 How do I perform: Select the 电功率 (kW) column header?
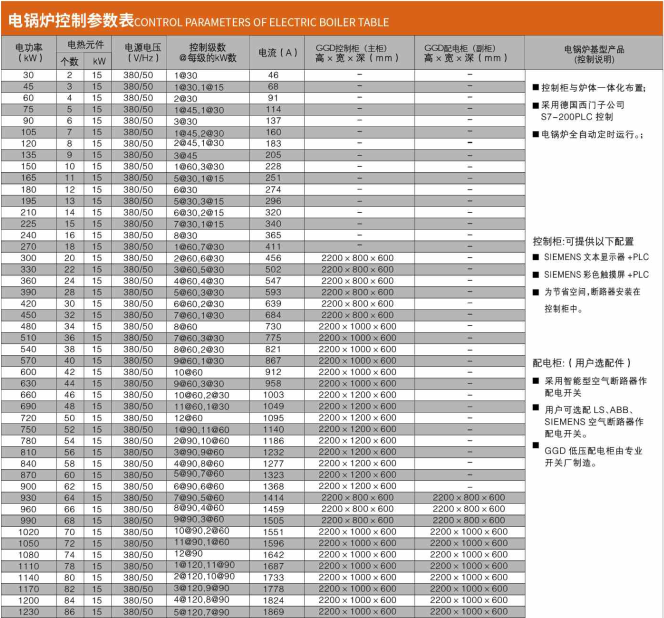(x=28, y=52)
